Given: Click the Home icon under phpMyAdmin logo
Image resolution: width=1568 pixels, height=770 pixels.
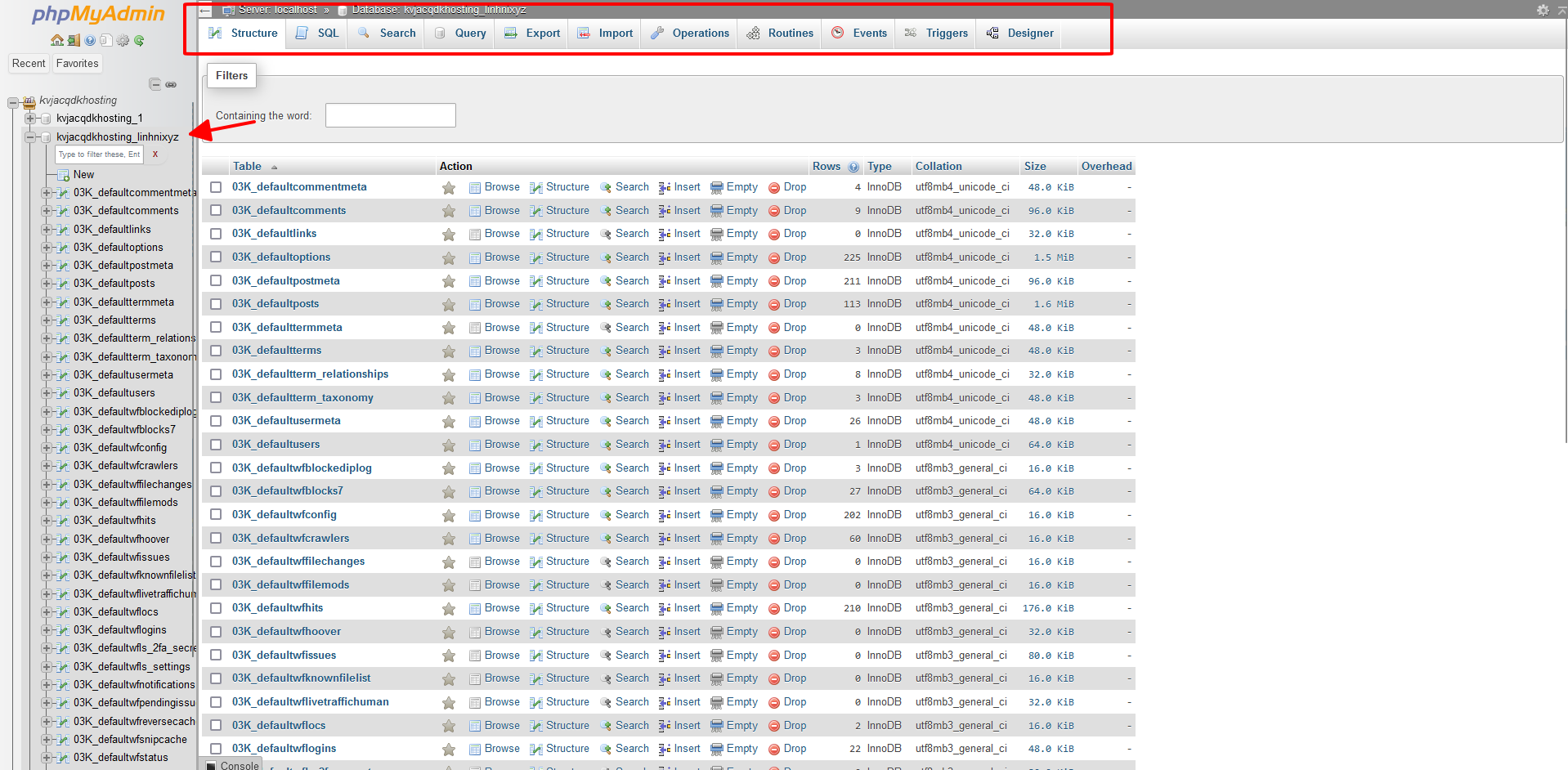Looking at the screenshot, I should 56,40.
